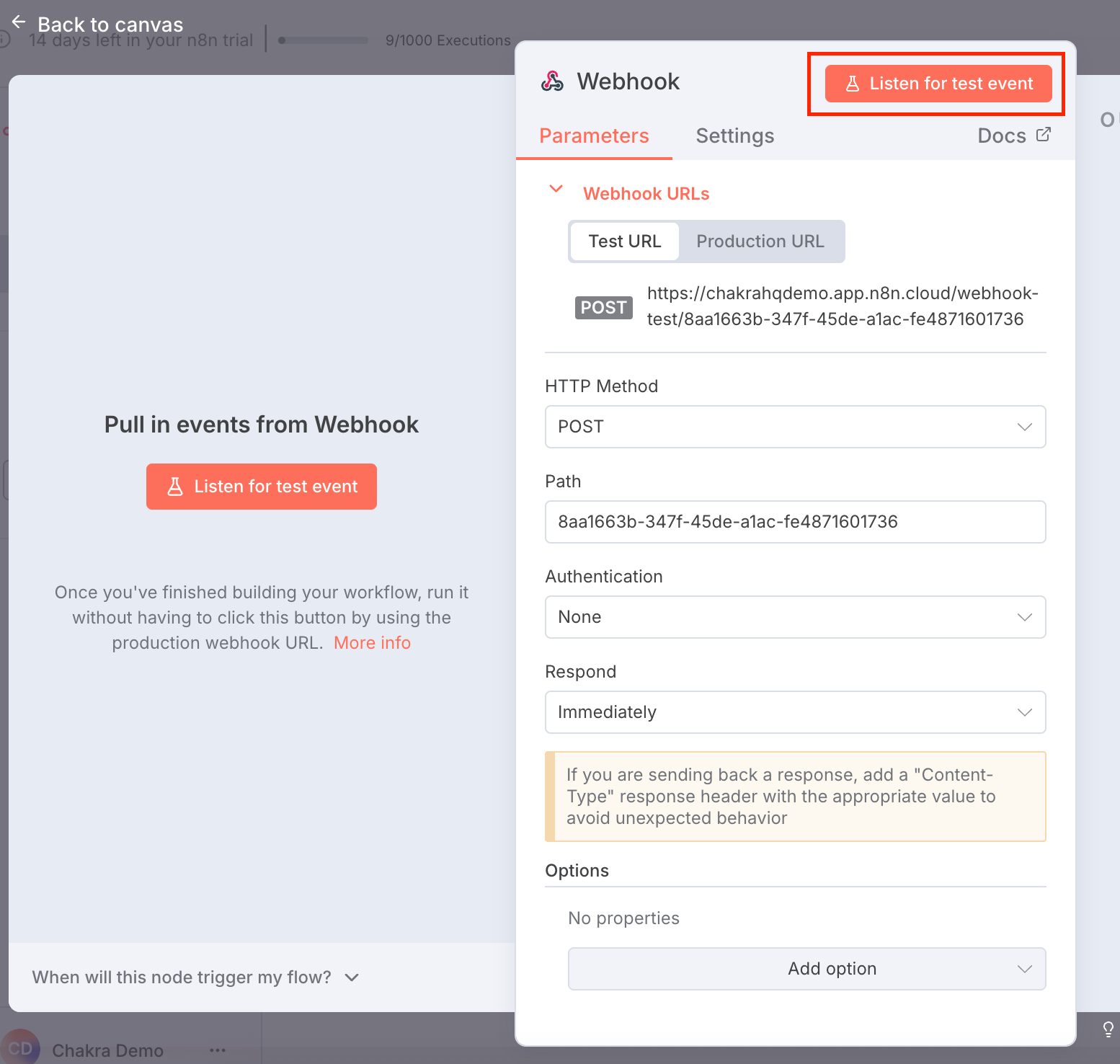Image resolution: width=1120 pixels, height=1064 pixels.
Task: Click Back to canvas text
Action: tap(110, 24)
